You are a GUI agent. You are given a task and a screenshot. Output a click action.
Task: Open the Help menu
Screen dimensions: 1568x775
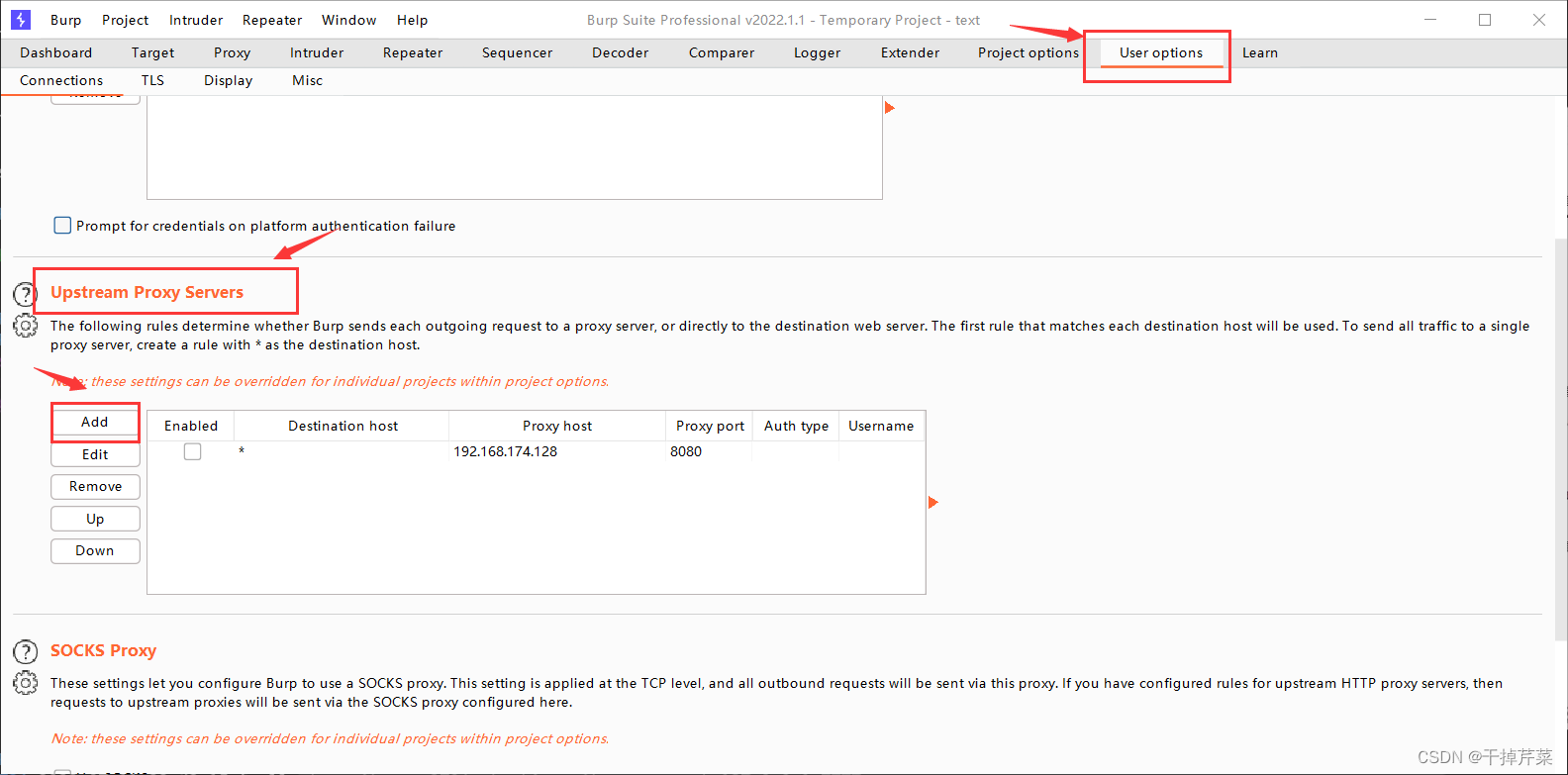(x=413, y=20)
